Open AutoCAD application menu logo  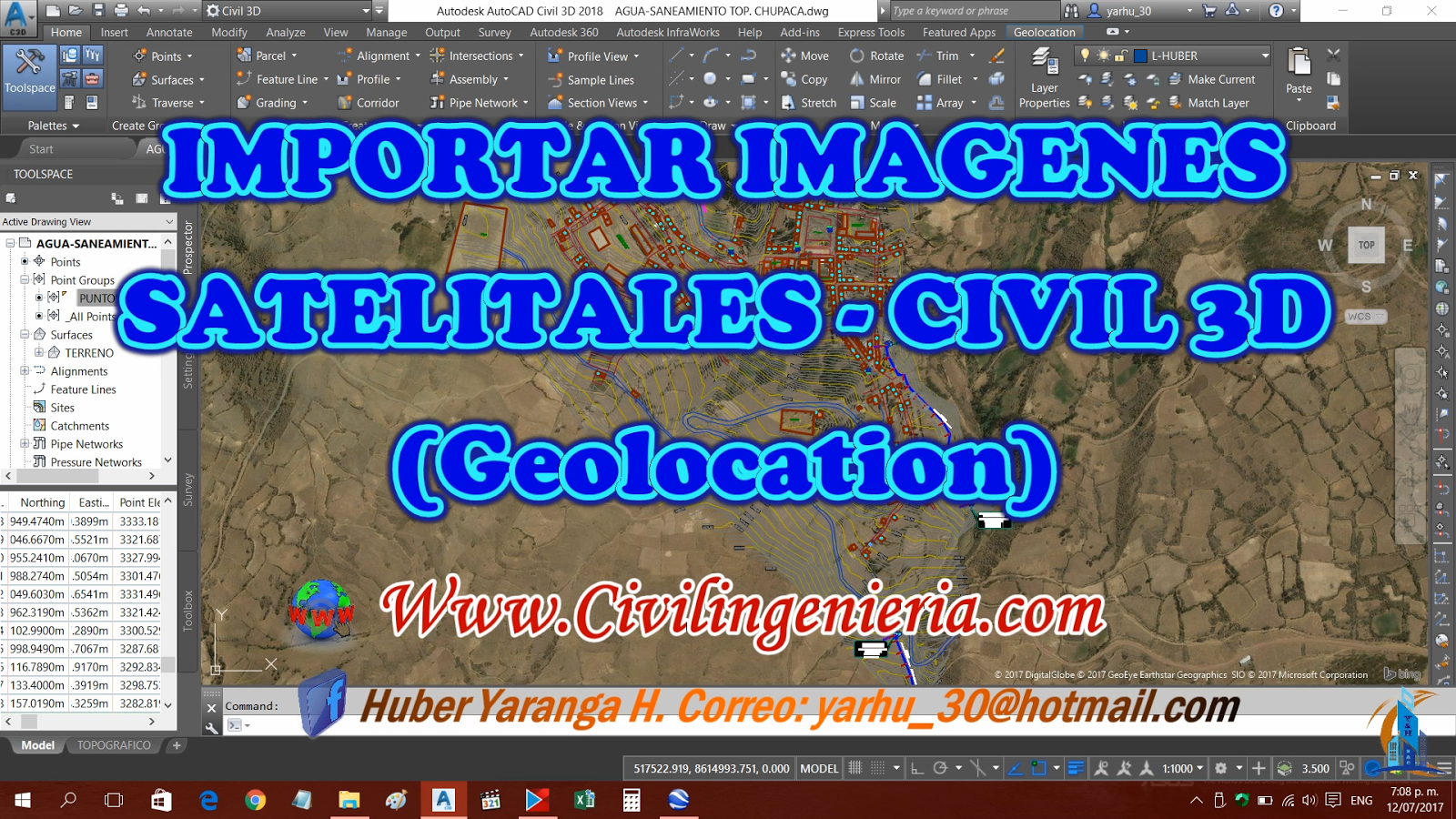(18, 17)
